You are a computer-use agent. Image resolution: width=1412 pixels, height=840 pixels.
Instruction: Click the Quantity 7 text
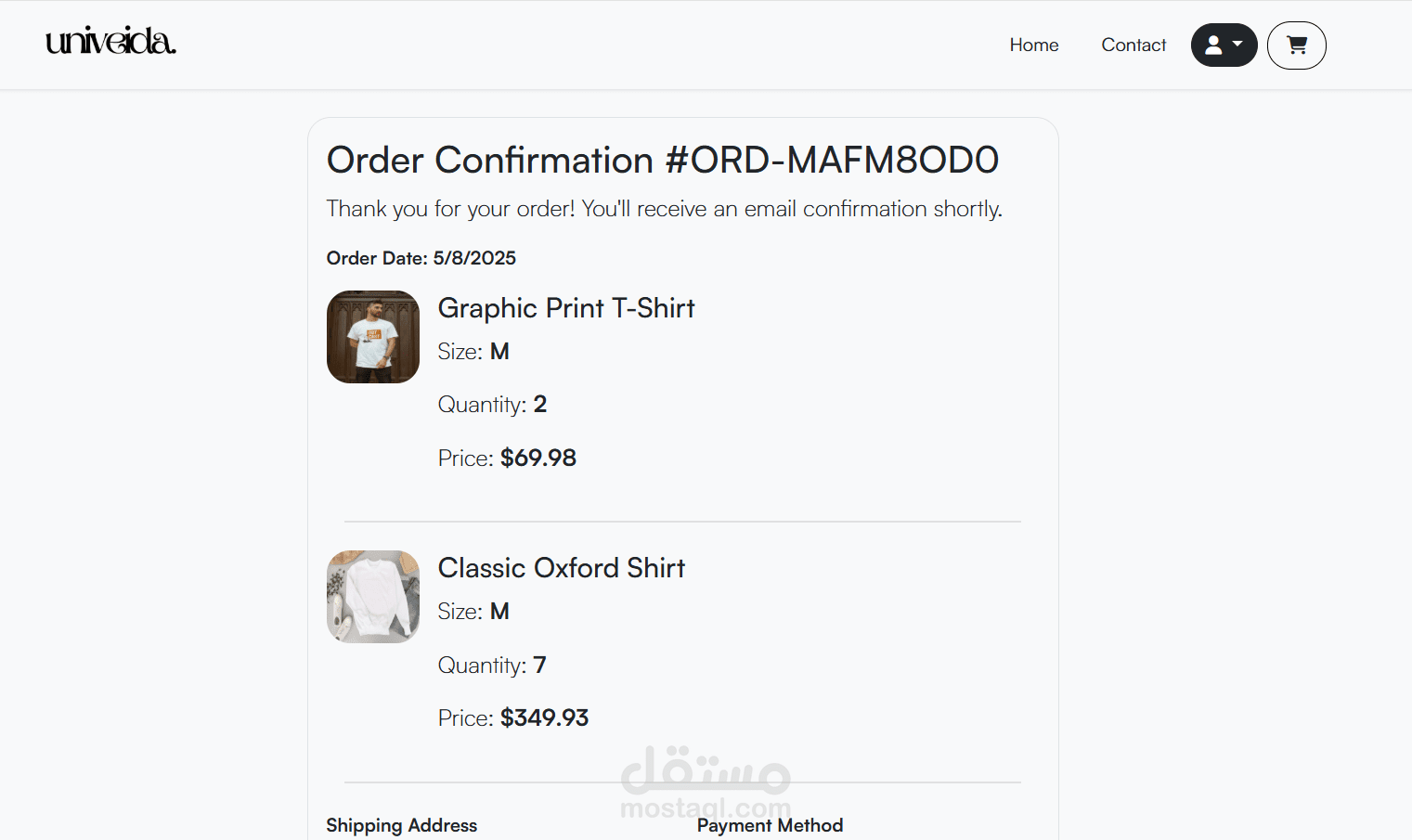pos(492,666)
